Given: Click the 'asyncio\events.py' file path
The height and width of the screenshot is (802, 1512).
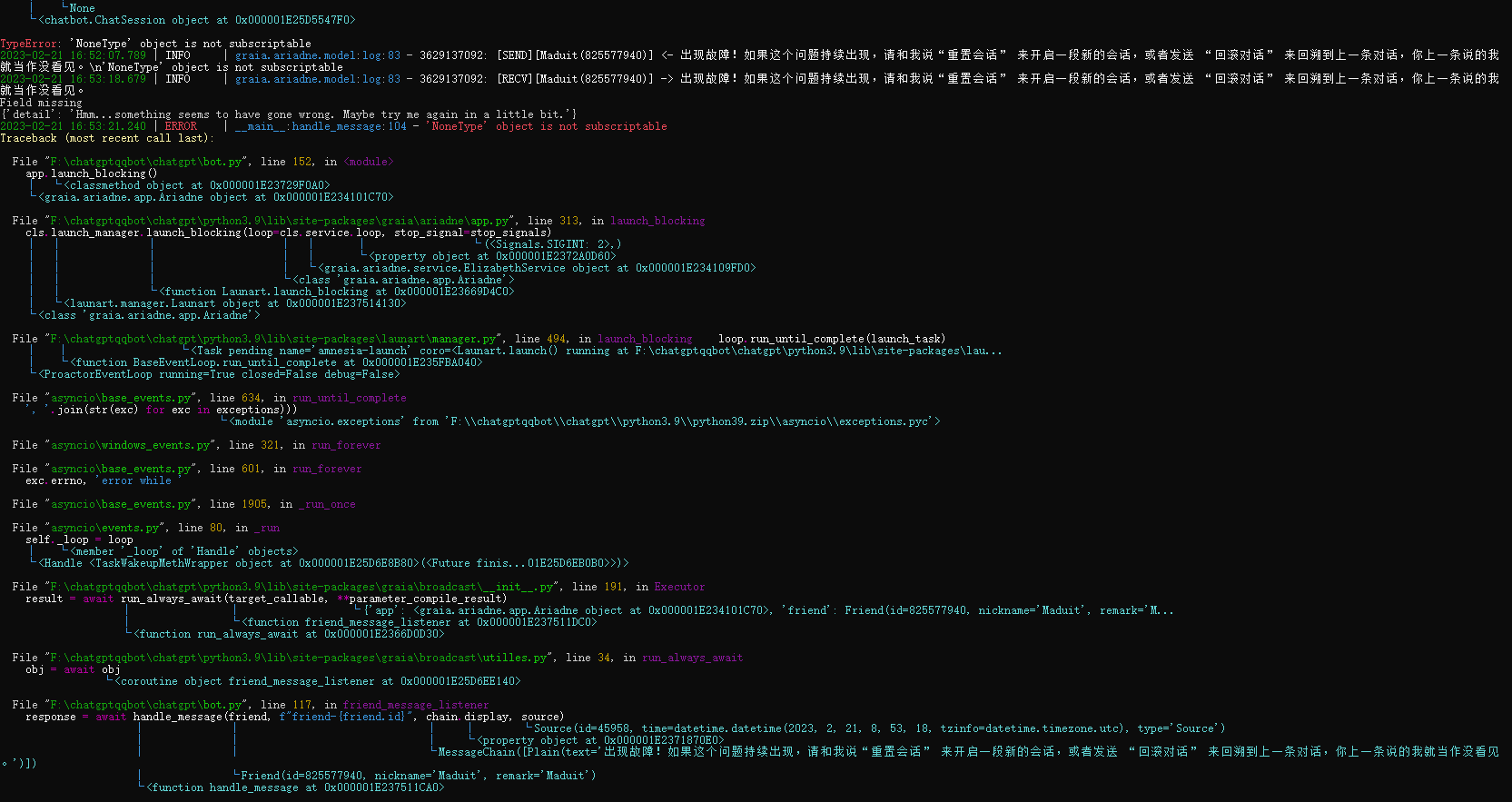Looking at the screenshot, I should (x=104, y=528).
